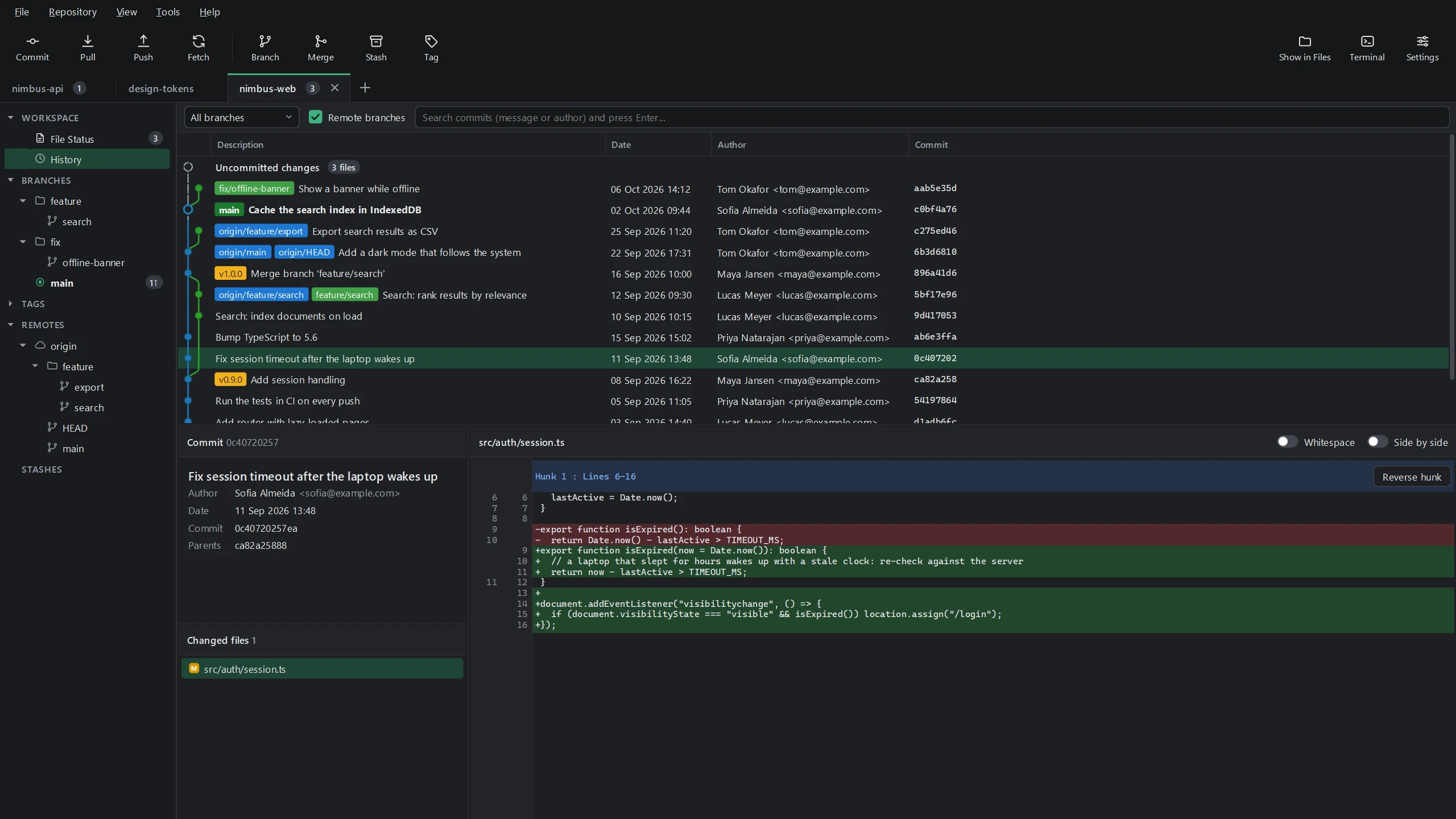Open the Merge tool
Viewport: 1456px width, 819px height.
[321, 48]
